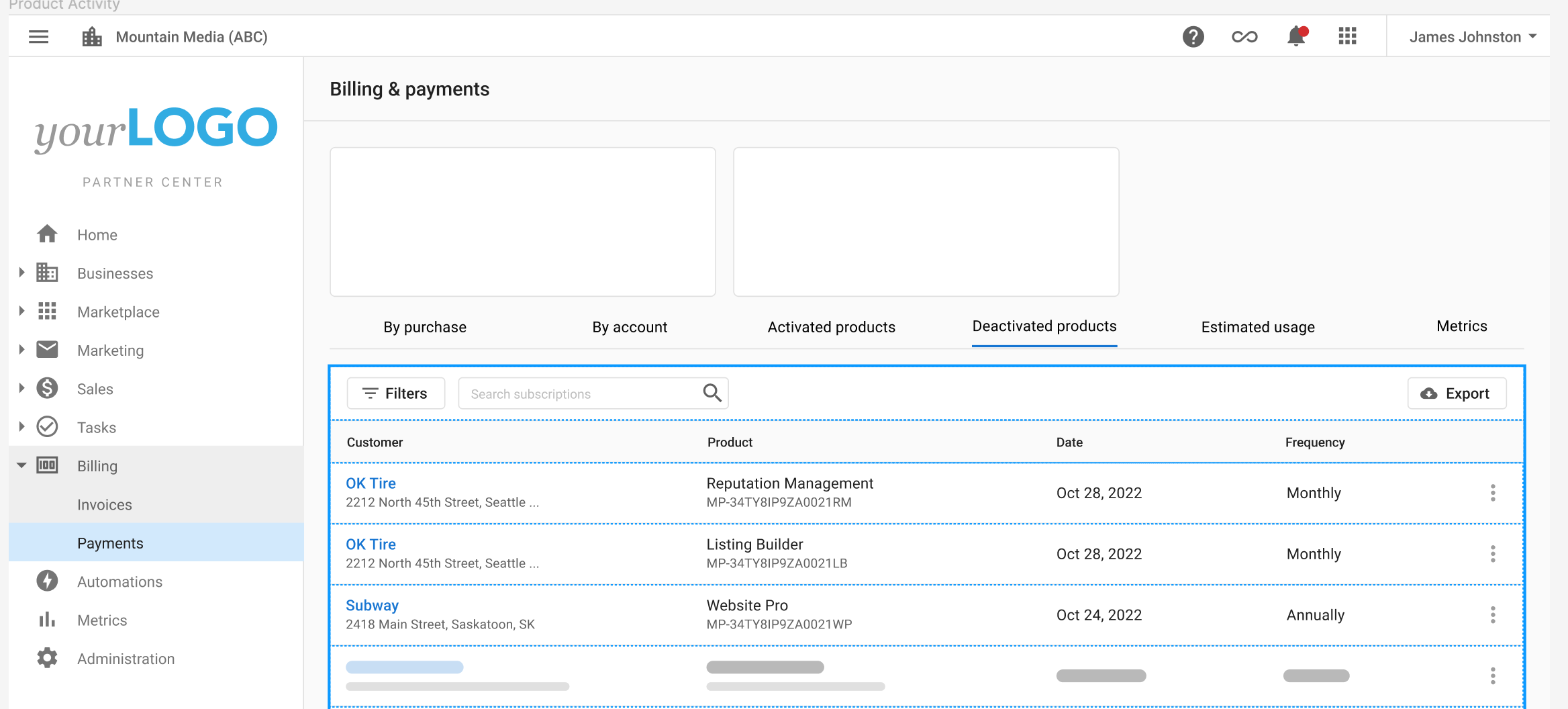Expand the Marketplace menu arrow

coord(21,311)
